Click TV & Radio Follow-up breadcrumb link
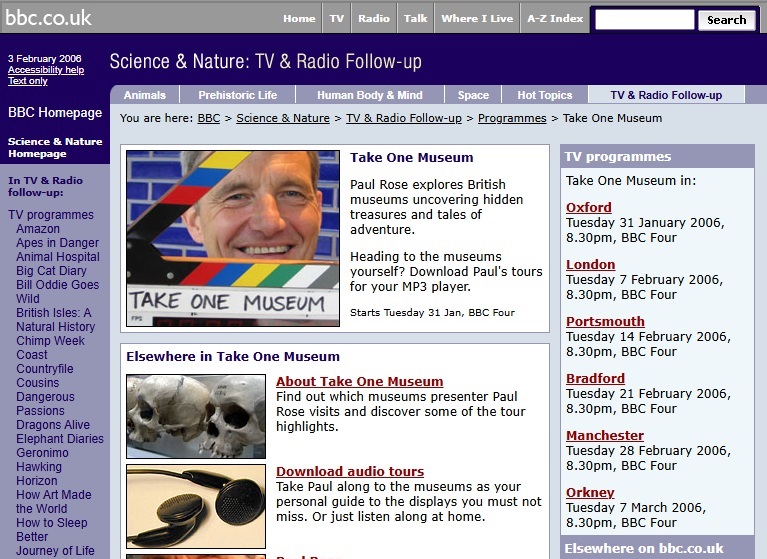Viewport: 767px width, 559px height. tap(404, 118)
